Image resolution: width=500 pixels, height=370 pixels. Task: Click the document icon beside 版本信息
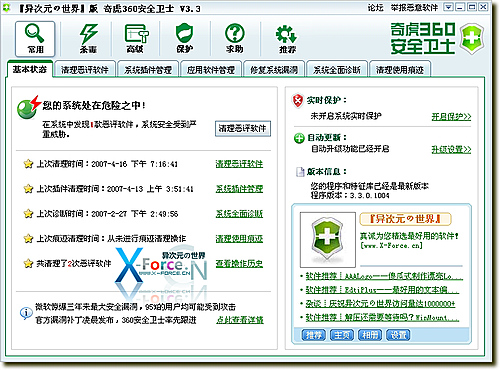300,172
